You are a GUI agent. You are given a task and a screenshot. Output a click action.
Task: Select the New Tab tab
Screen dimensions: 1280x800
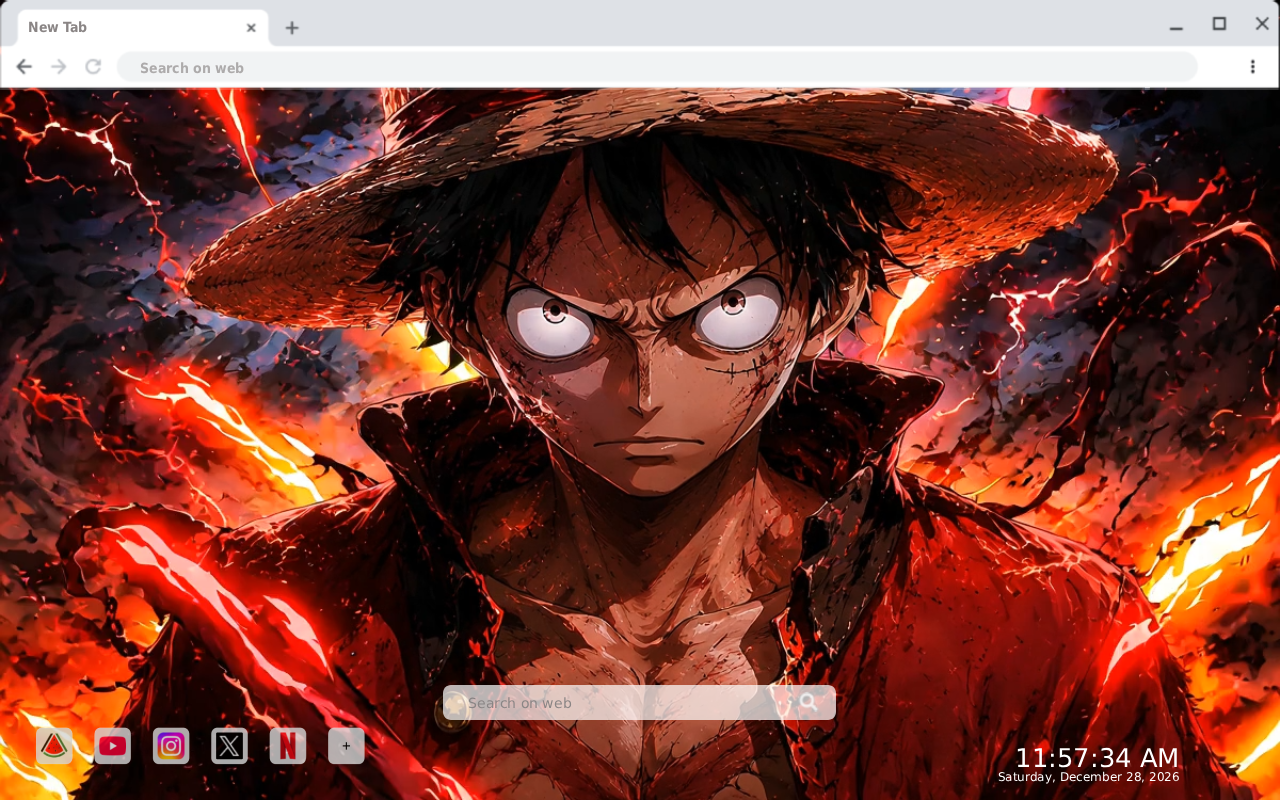pos(143,28)
